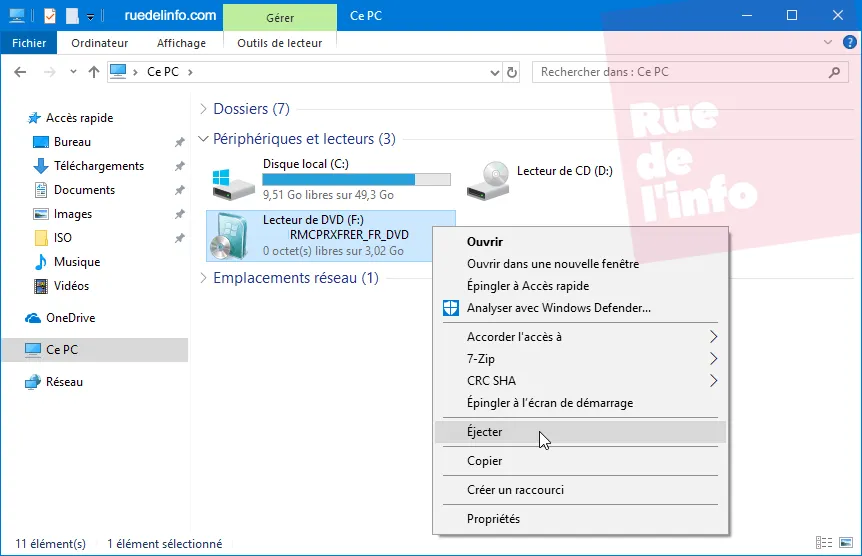
Task: Open Téléchargements in the navigation pane
Action: (x=98, y=166)
